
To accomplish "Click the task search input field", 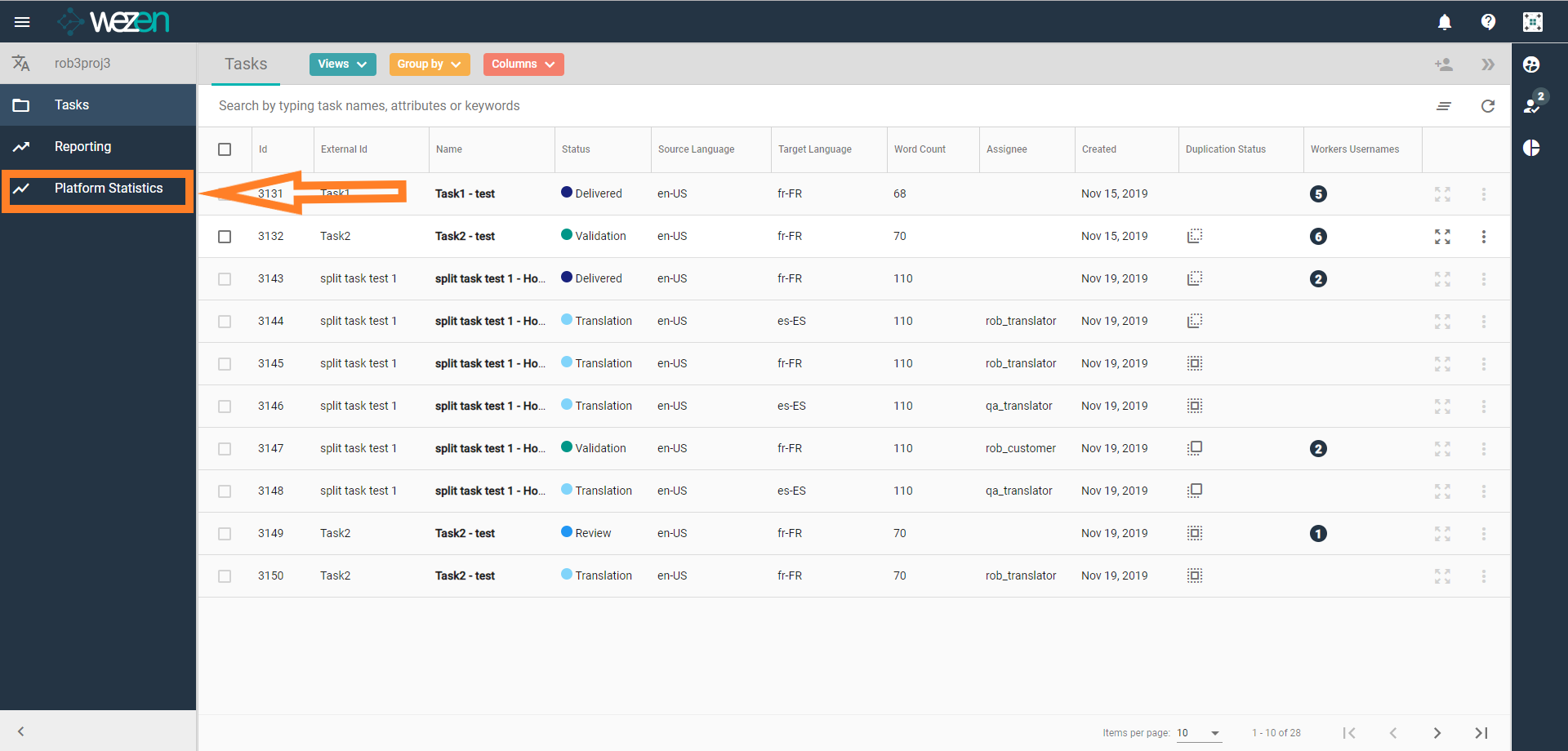I will [x=817, y=106].
